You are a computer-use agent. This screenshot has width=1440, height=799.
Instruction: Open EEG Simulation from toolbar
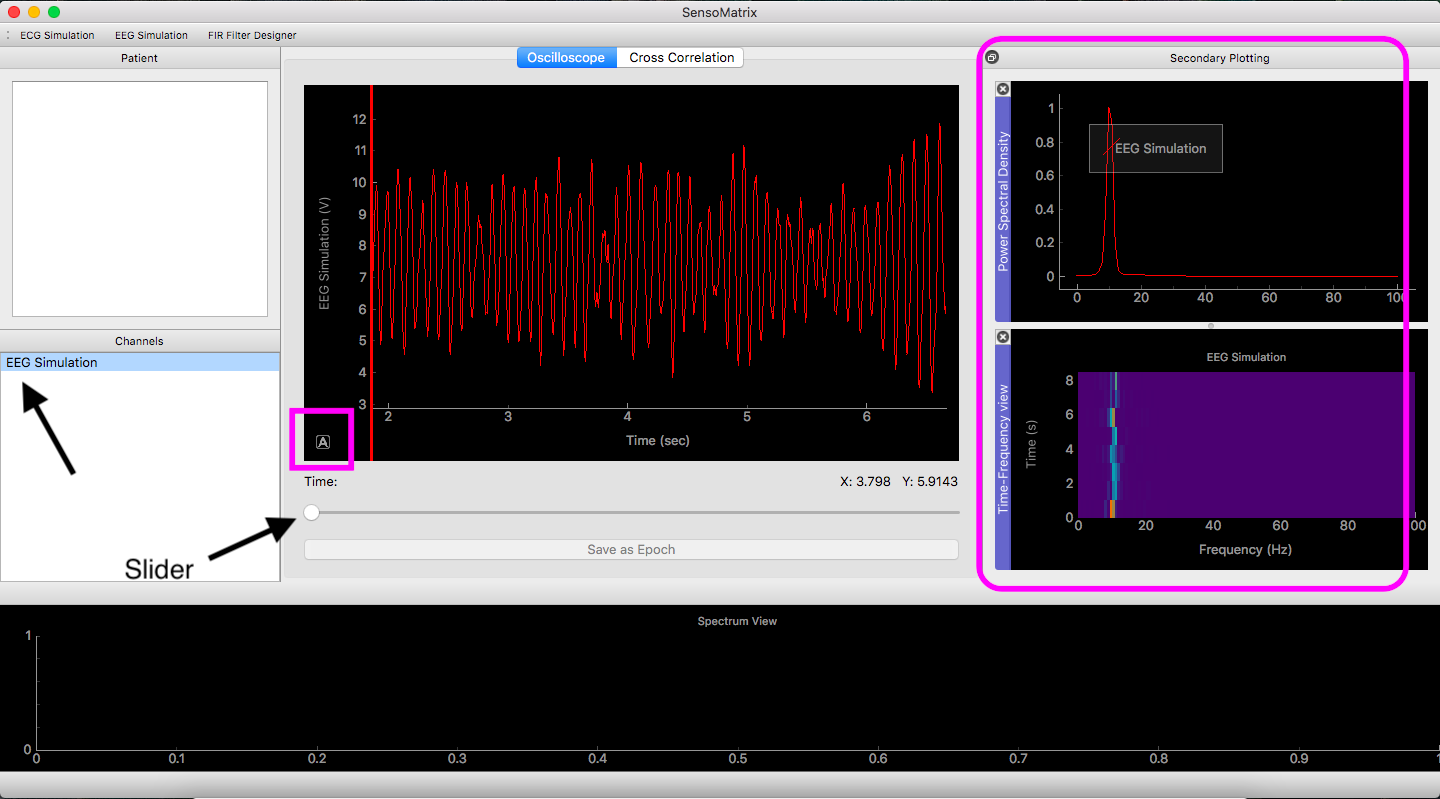pyautogui.click(x=151, y=35)
